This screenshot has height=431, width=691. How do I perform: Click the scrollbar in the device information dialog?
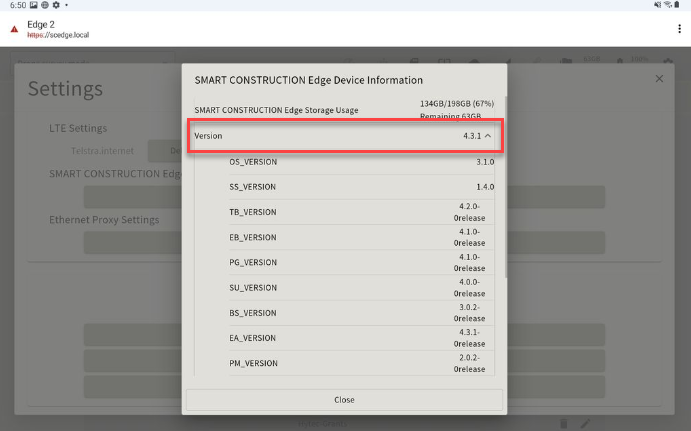pyautogui.click(x=505, y=185)
